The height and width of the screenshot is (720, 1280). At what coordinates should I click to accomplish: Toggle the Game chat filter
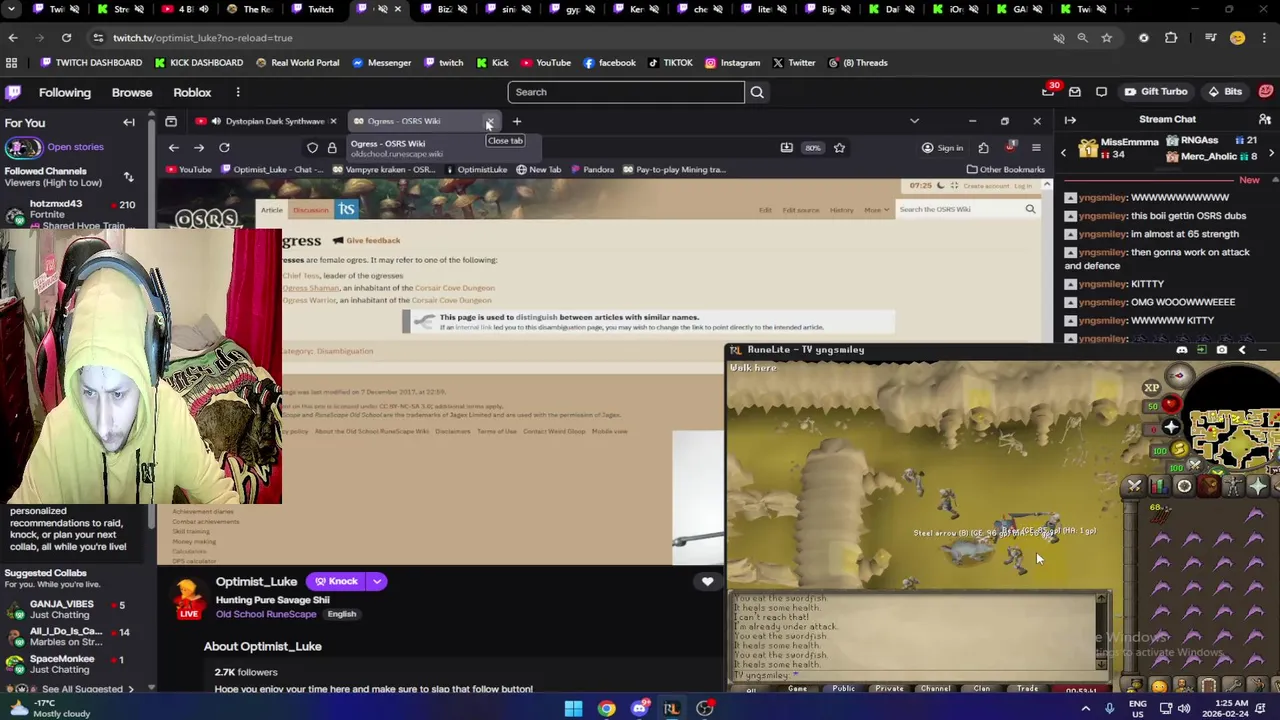coord(797,688)
